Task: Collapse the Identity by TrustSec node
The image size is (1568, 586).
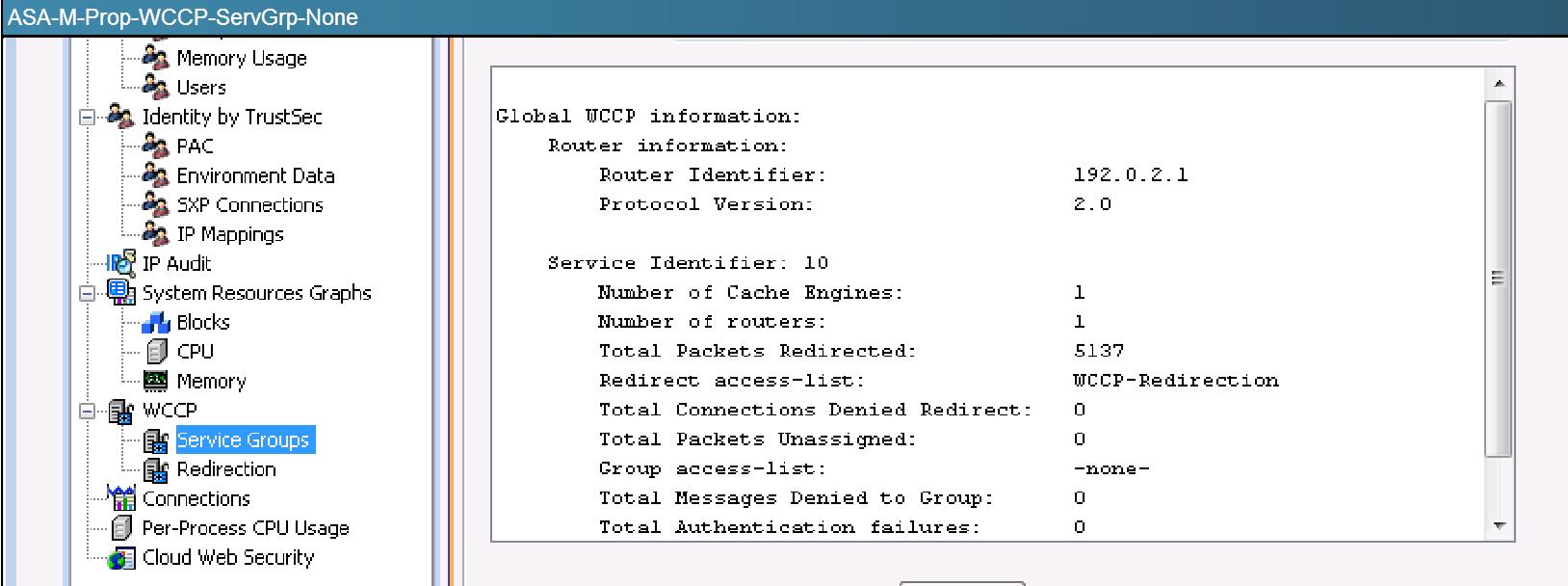Action: pos(88,117)
